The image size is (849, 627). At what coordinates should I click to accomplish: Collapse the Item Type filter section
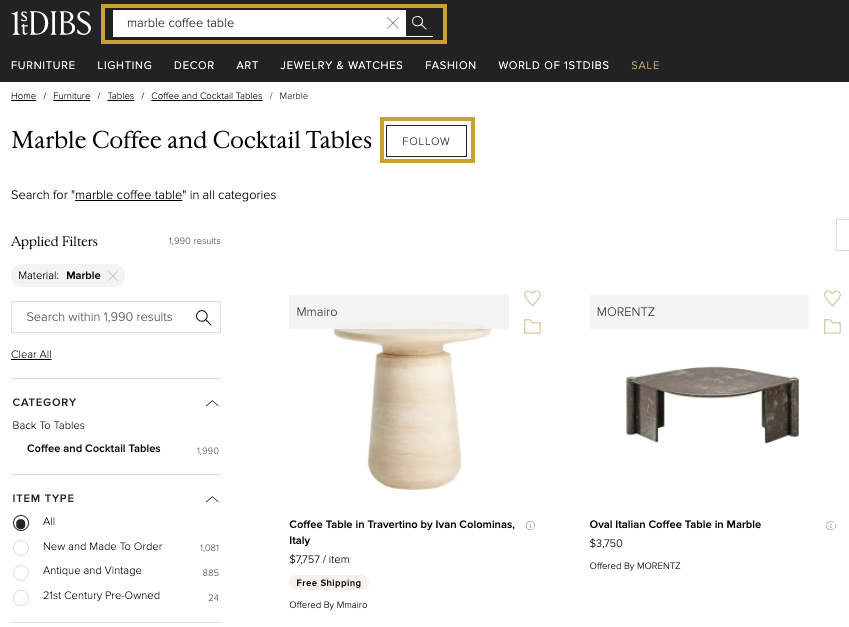pos(212,499)
